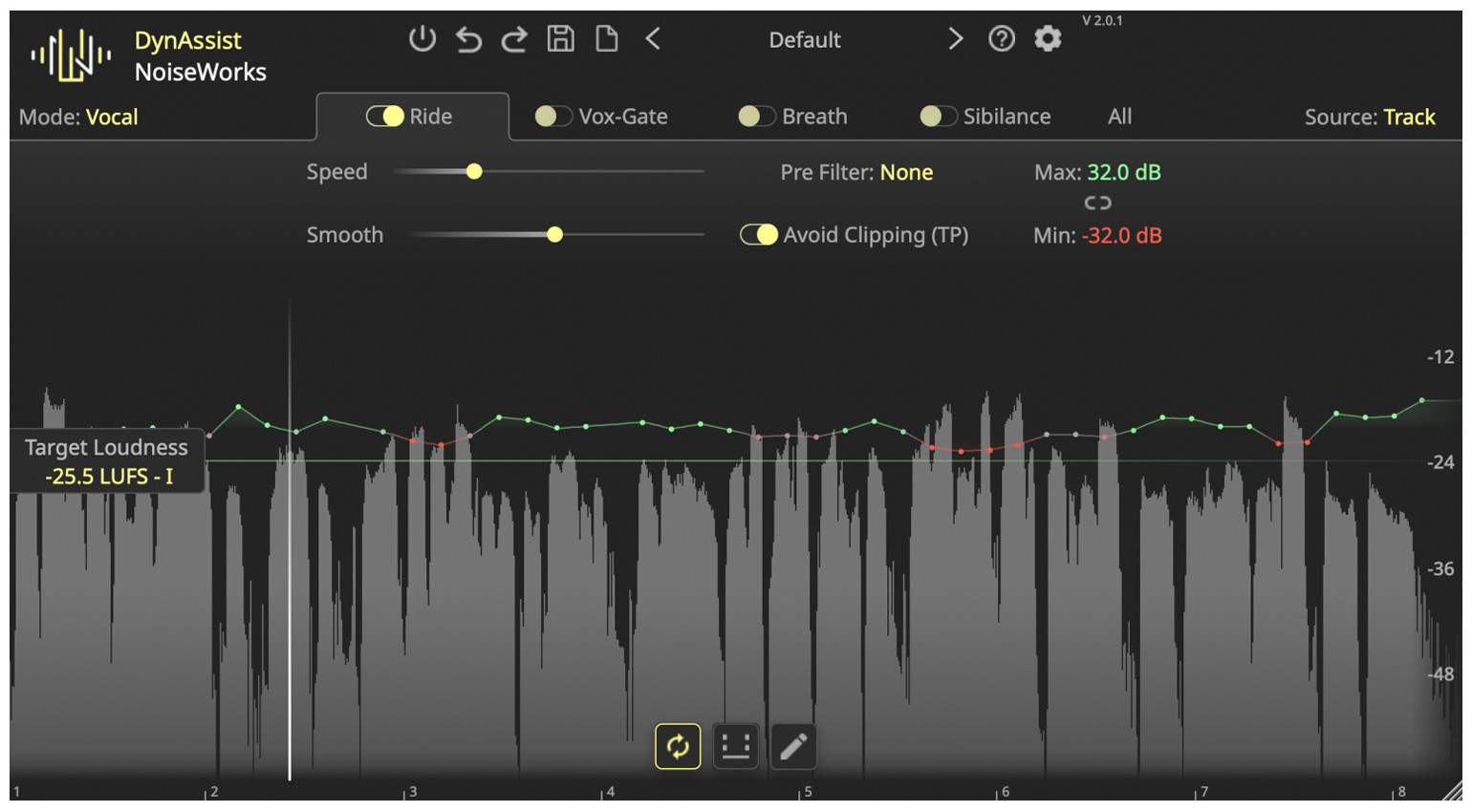This screenshot has width=1472, height=812.
Task: Switch to the All tab
Action: coord(1119,117)
